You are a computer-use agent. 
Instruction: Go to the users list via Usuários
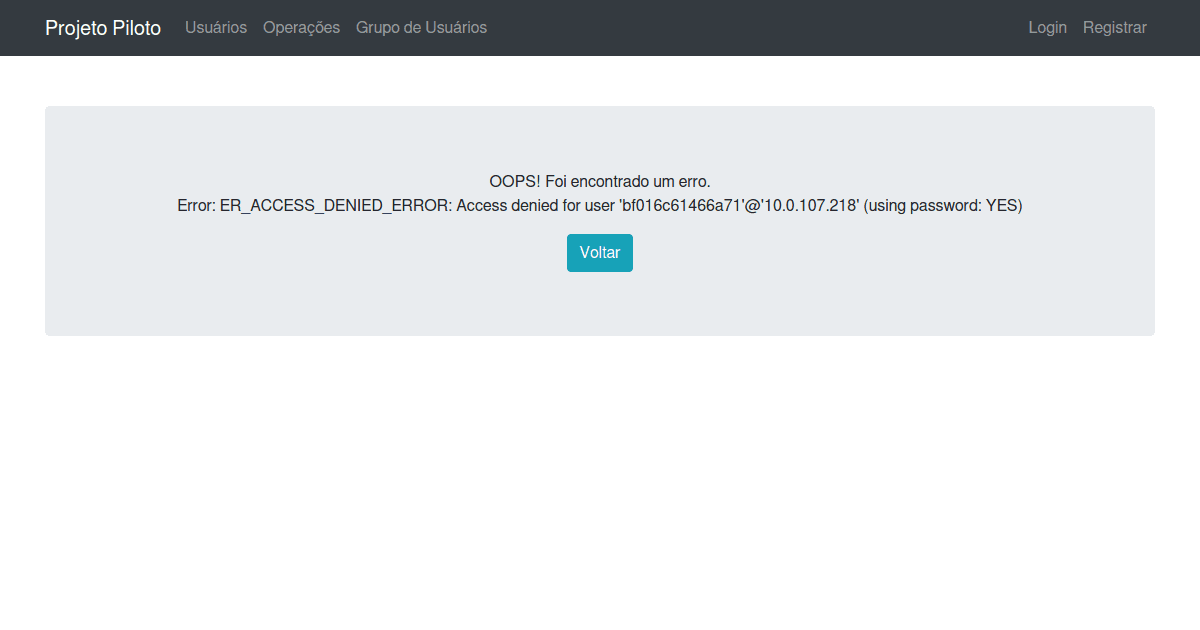point(215,27)
